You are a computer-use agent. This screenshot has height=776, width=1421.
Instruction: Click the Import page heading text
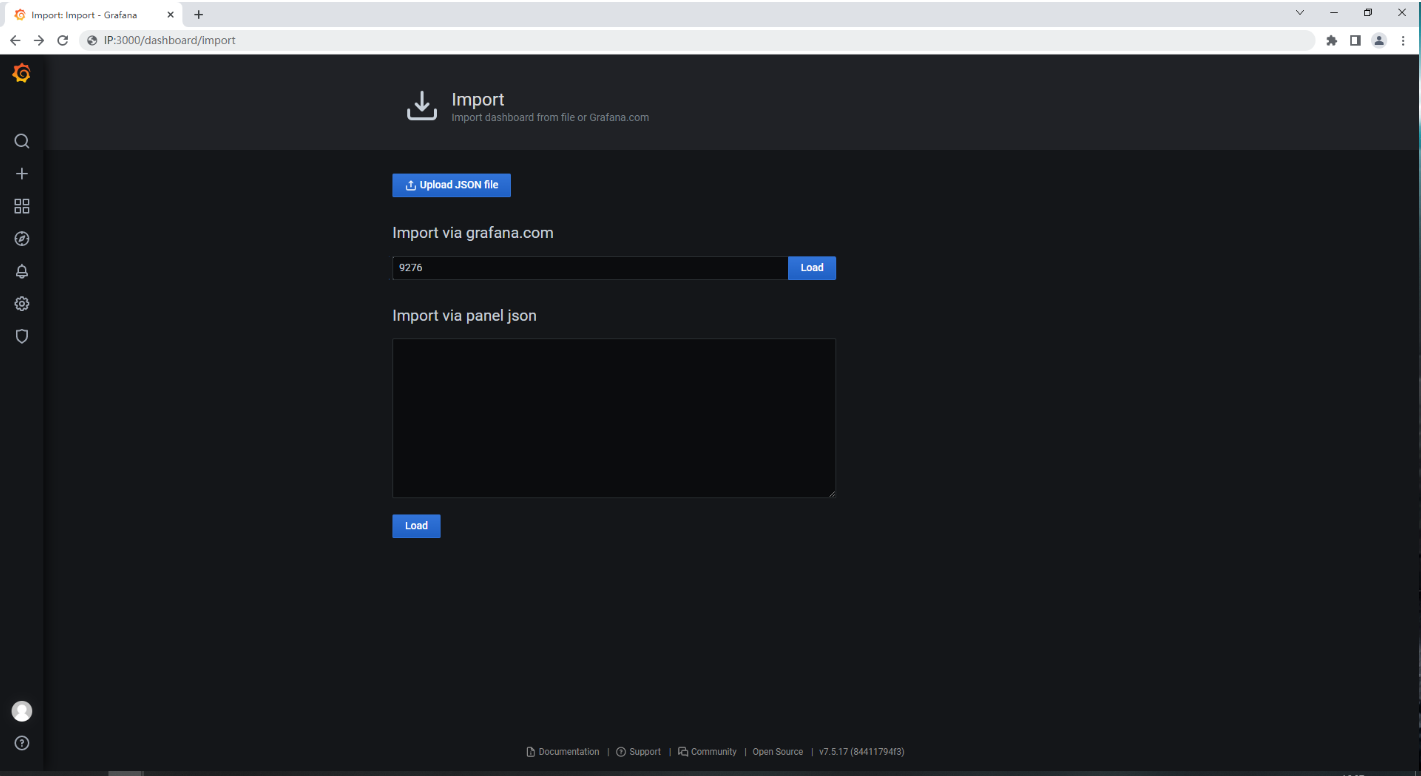(x=478, y=100)
